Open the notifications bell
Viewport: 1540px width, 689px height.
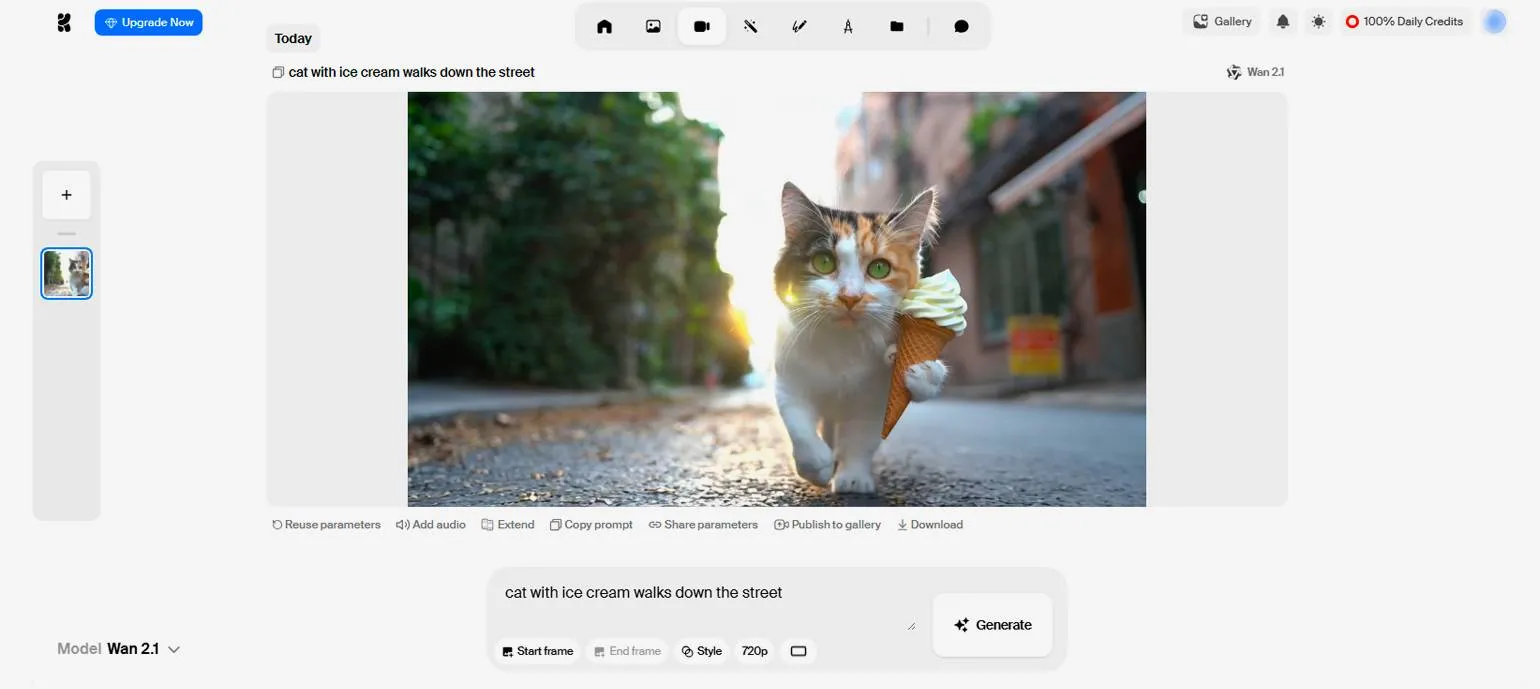click(1283, 21)
